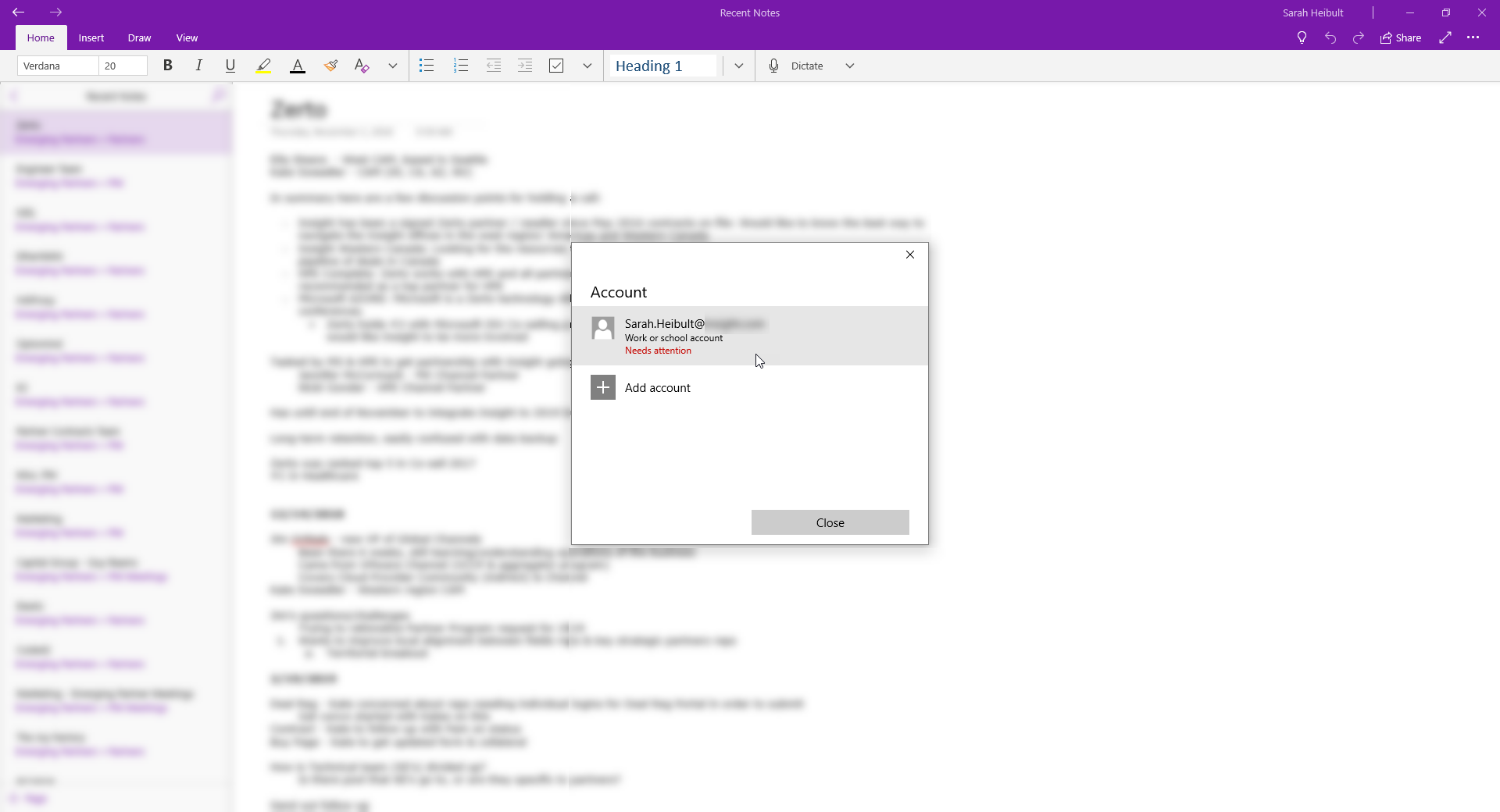The image size is (1500, 812).
Task: Dismiss the Account dialog with the X
Action: point(910,255)
